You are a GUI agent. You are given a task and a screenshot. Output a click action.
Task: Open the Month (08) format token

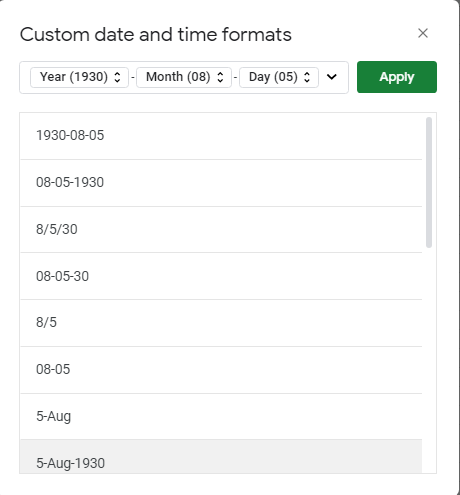click(184, 77)
